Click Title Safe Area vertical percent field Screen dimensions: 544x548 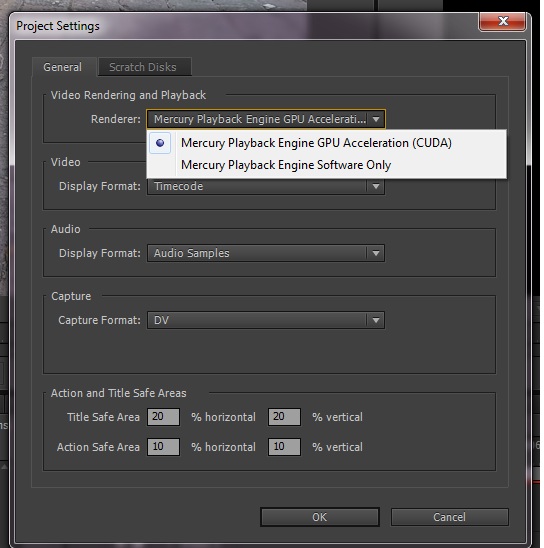tap(284, 417)
